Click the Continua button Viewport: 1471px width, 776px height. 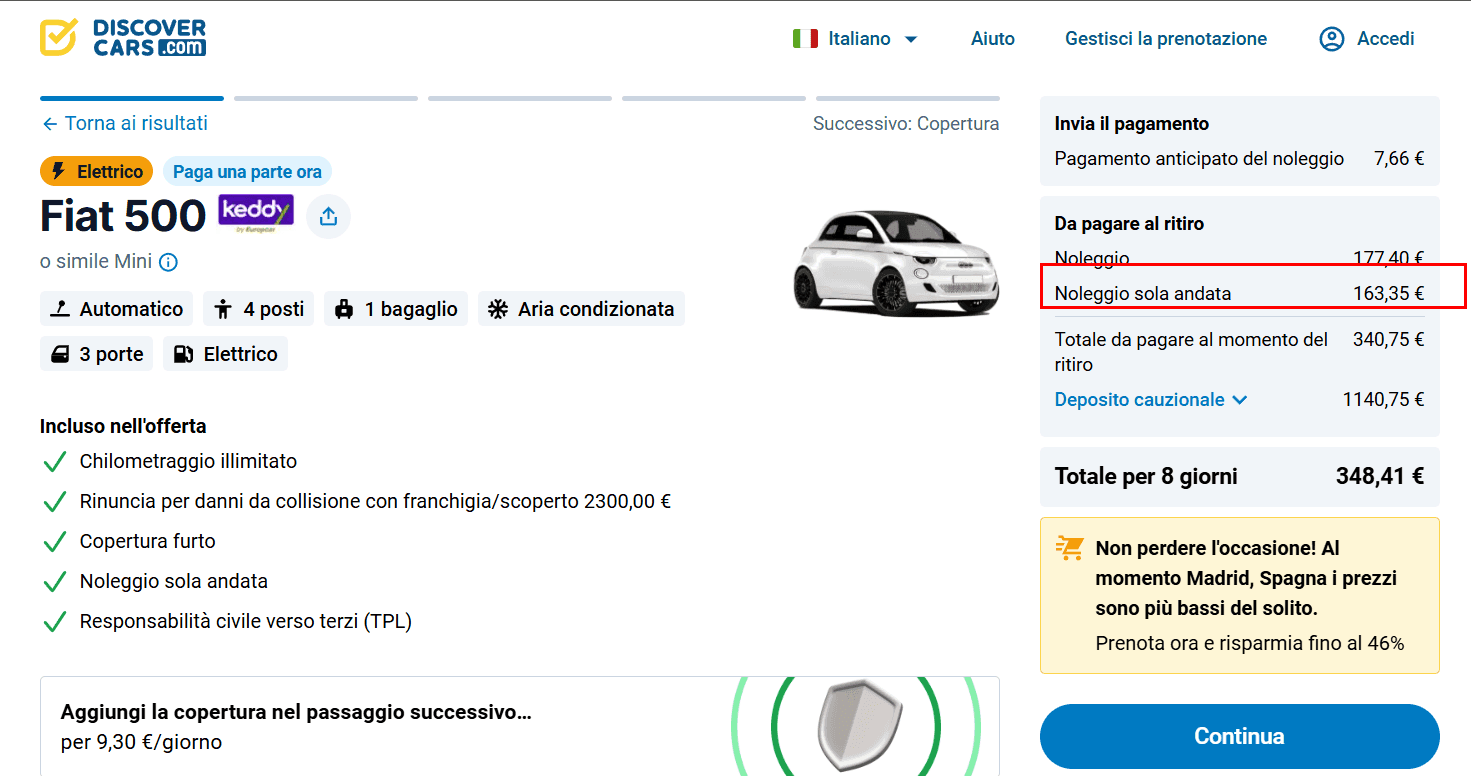pyautogui.click(x=1240, y=736)
